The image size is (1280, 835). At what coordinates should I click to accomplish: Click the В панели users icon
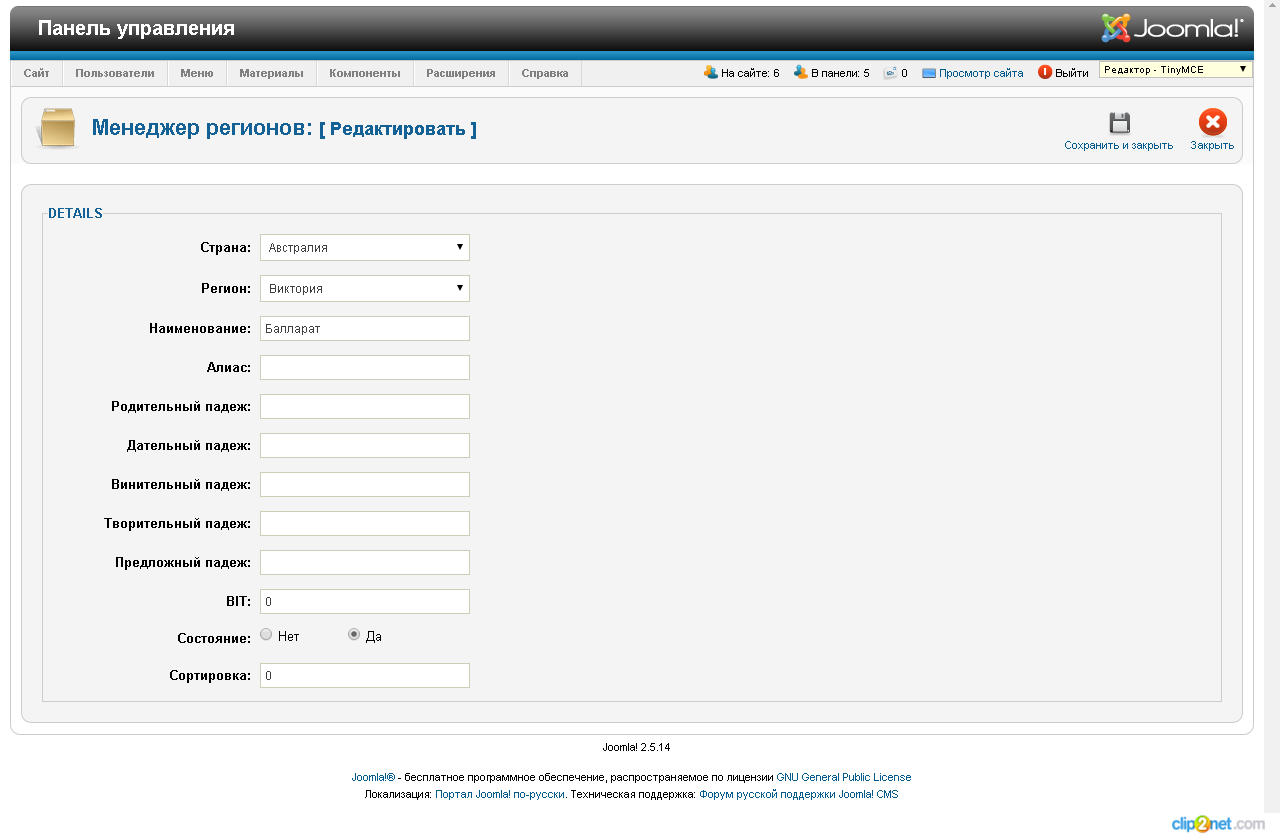coord(800,72)
